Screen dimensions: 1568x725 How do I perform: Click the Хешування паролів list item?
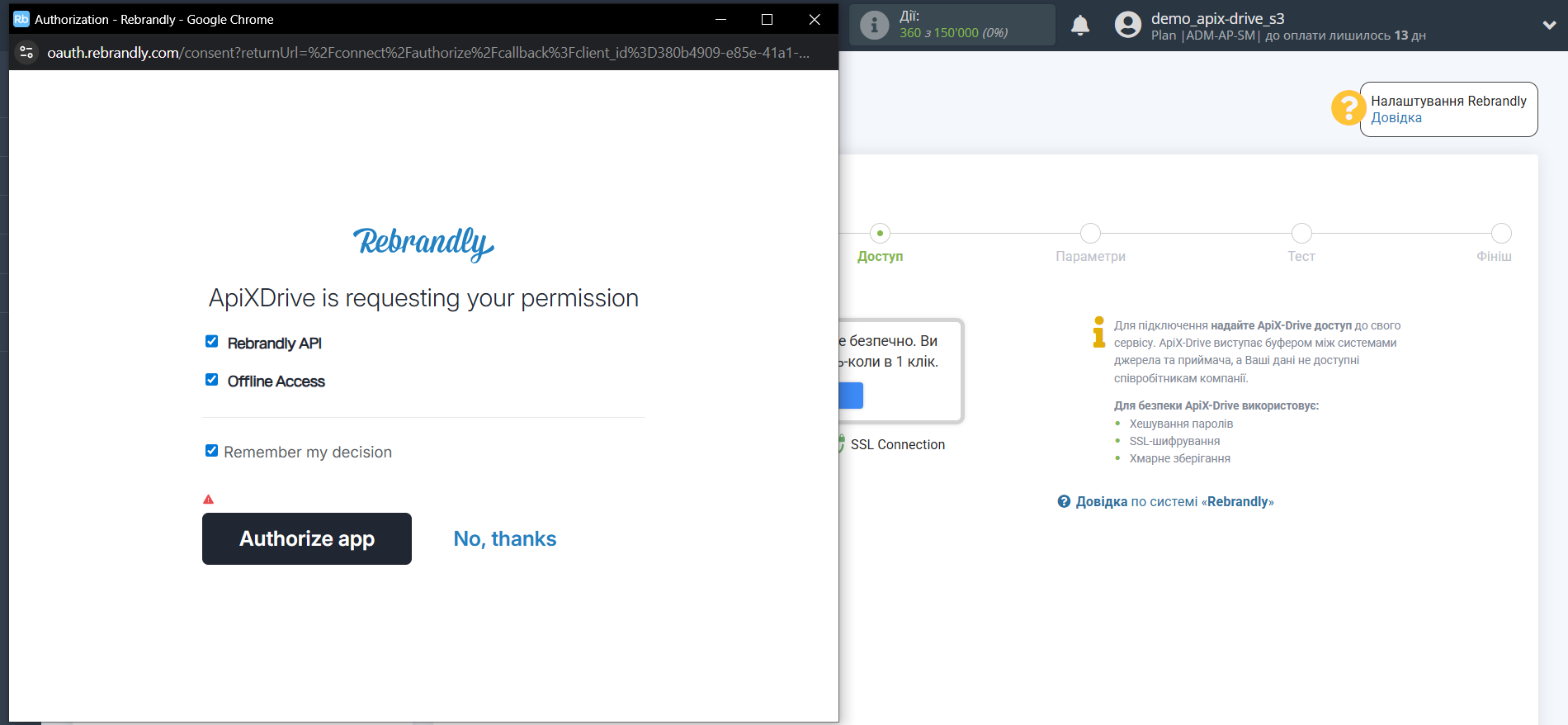[1181, 424]
